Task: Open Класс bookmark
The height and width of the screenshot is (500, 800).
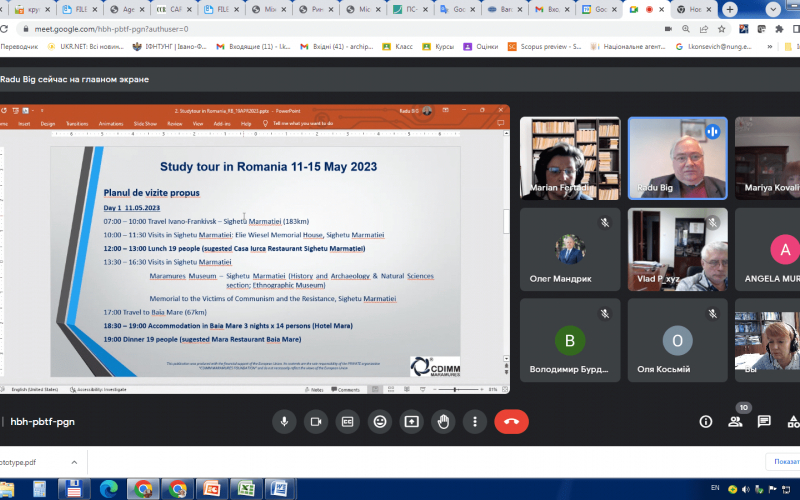Action: click(397, 46)
